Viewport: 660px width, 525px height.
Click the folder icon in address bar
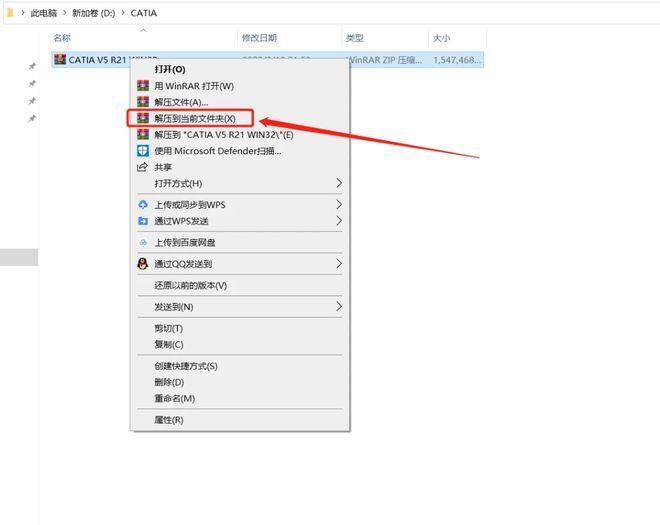click(10, 13)
